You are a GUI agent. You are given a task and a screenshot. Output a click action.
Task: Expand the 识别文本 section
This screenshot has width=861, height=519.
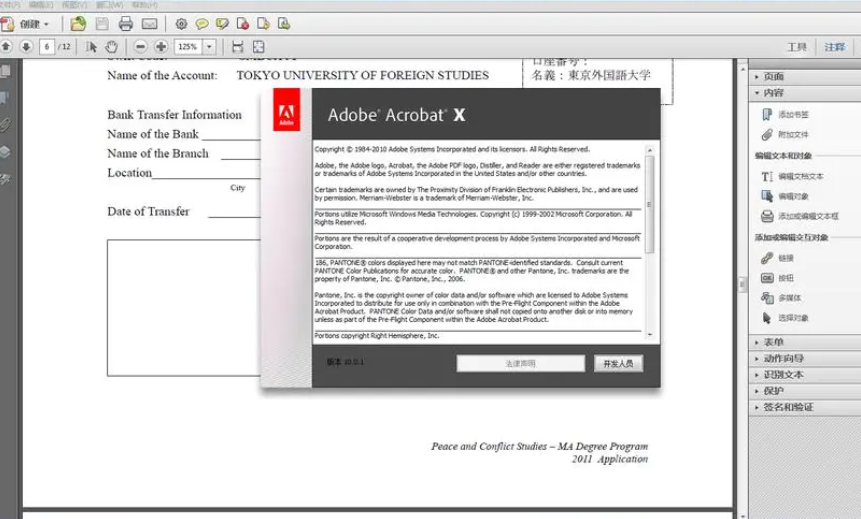tap(804, 375)
